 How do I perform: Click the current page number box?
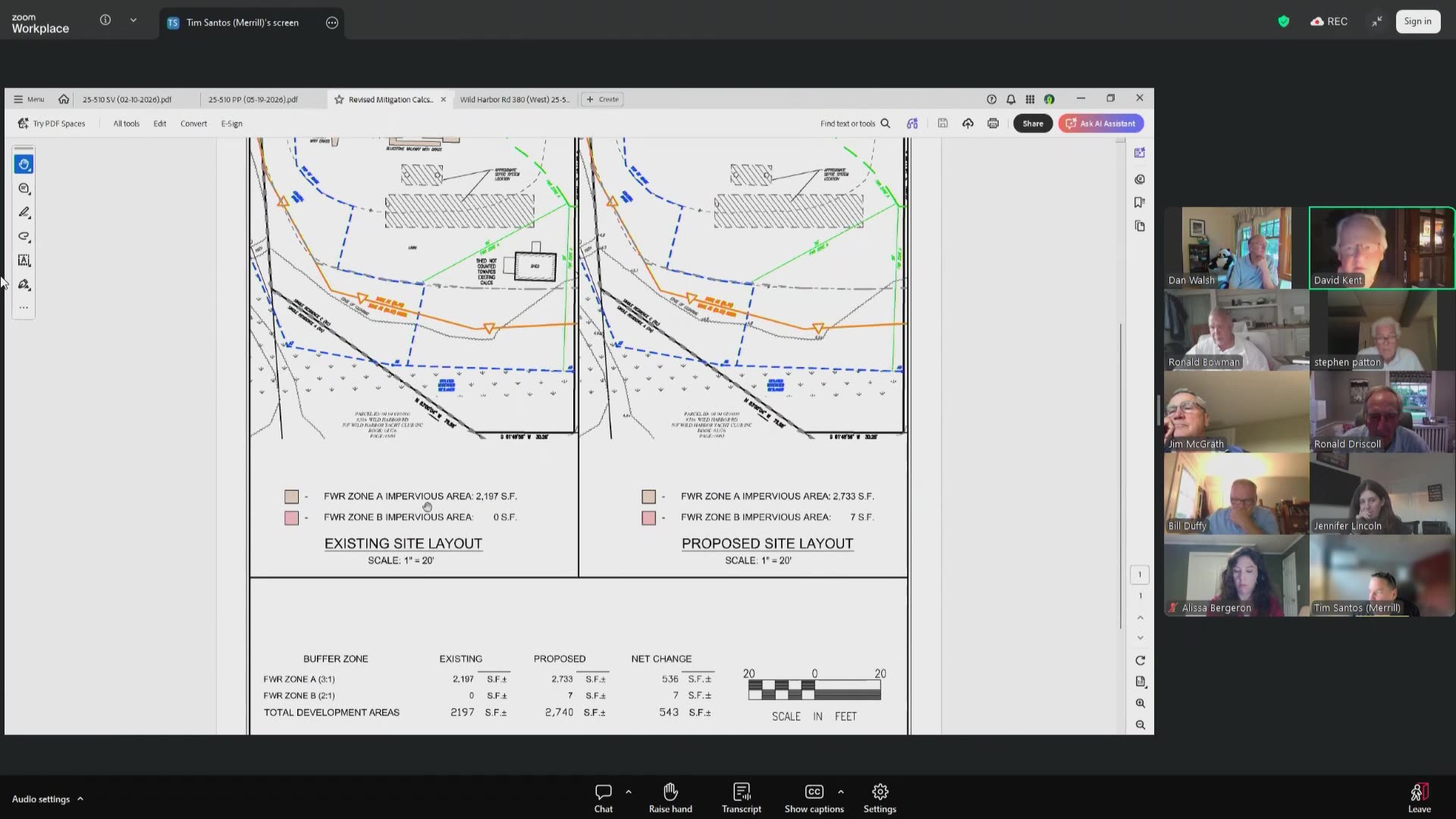click(1140, 575)
